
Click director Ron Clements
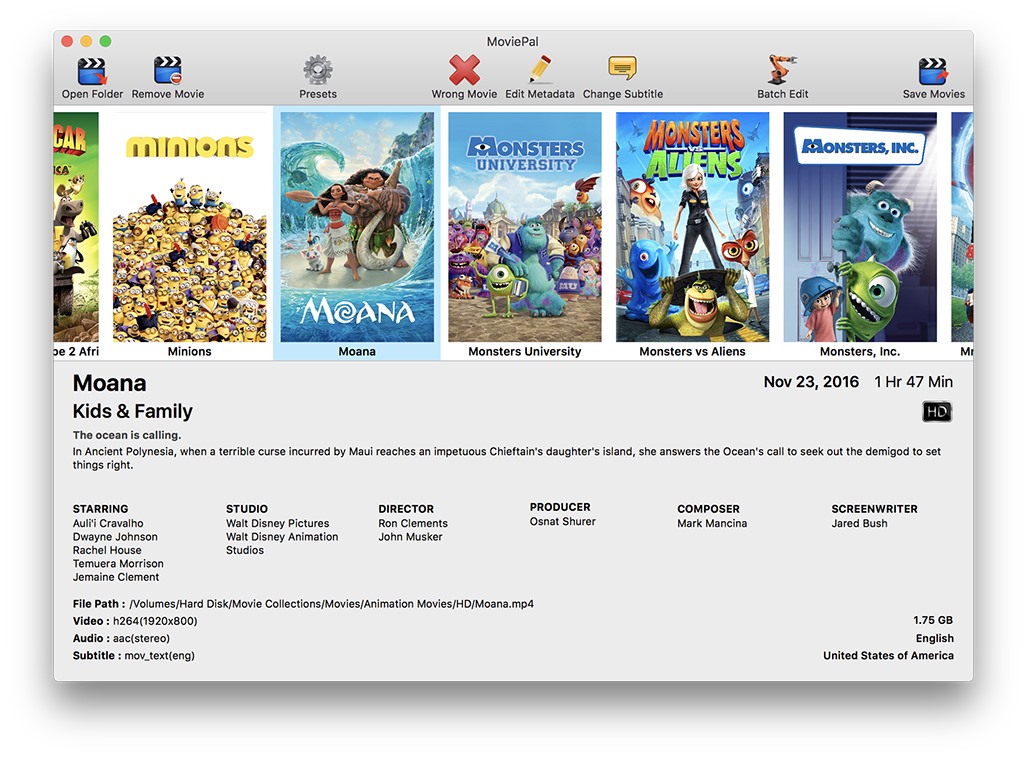pyautogui.click(x=413, y=523)
